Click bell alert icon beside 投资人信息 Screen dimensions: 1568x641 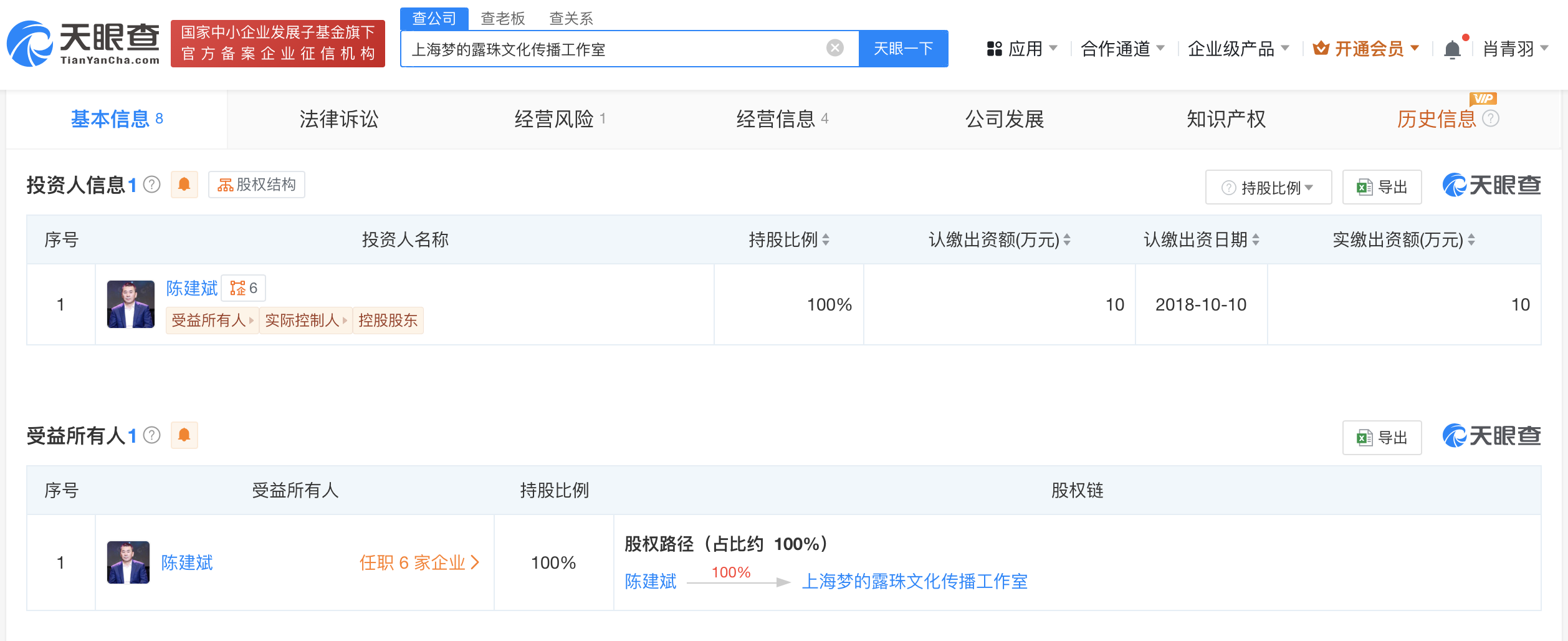coord(184,185)
